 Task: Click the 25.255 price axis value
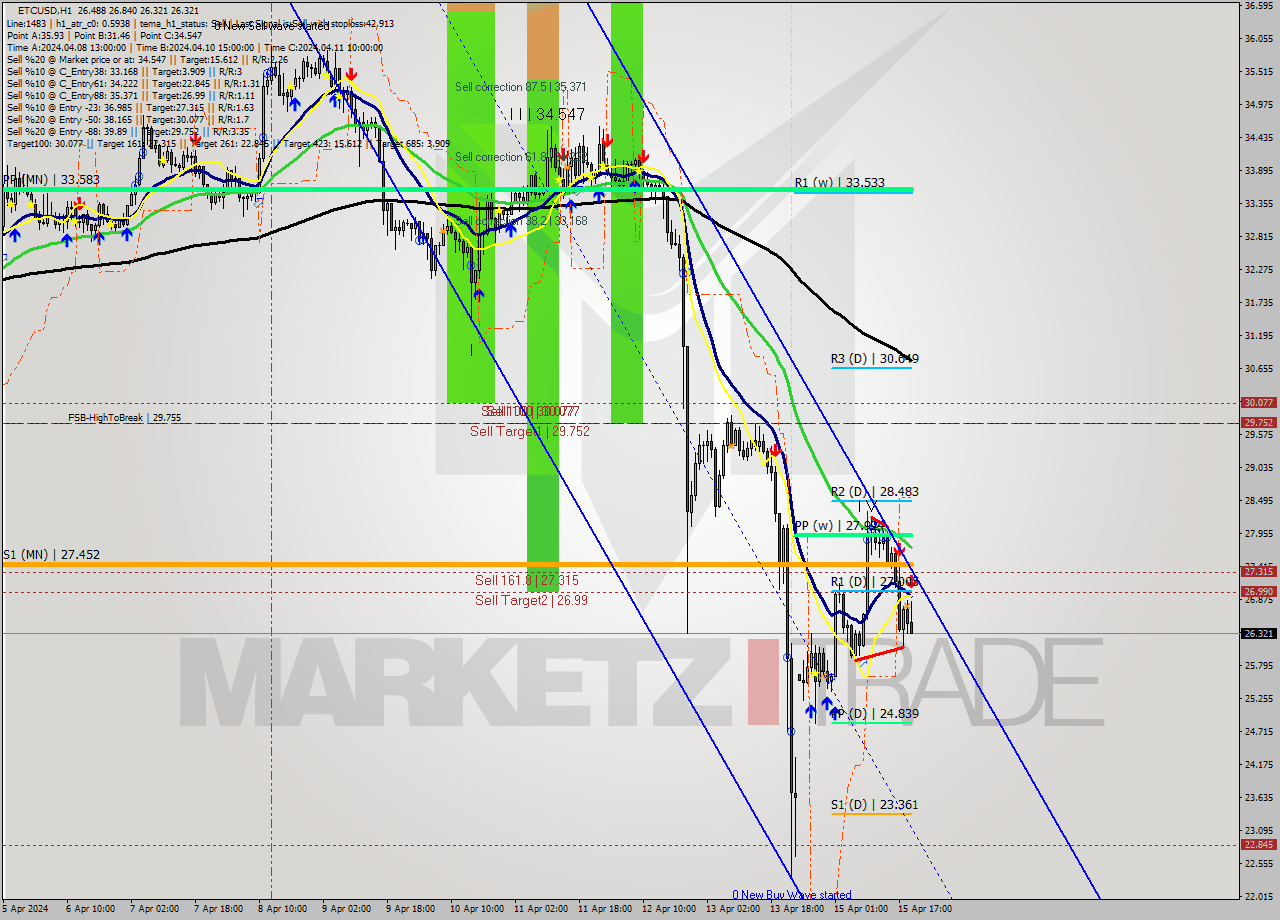(x=1258, y=698)
